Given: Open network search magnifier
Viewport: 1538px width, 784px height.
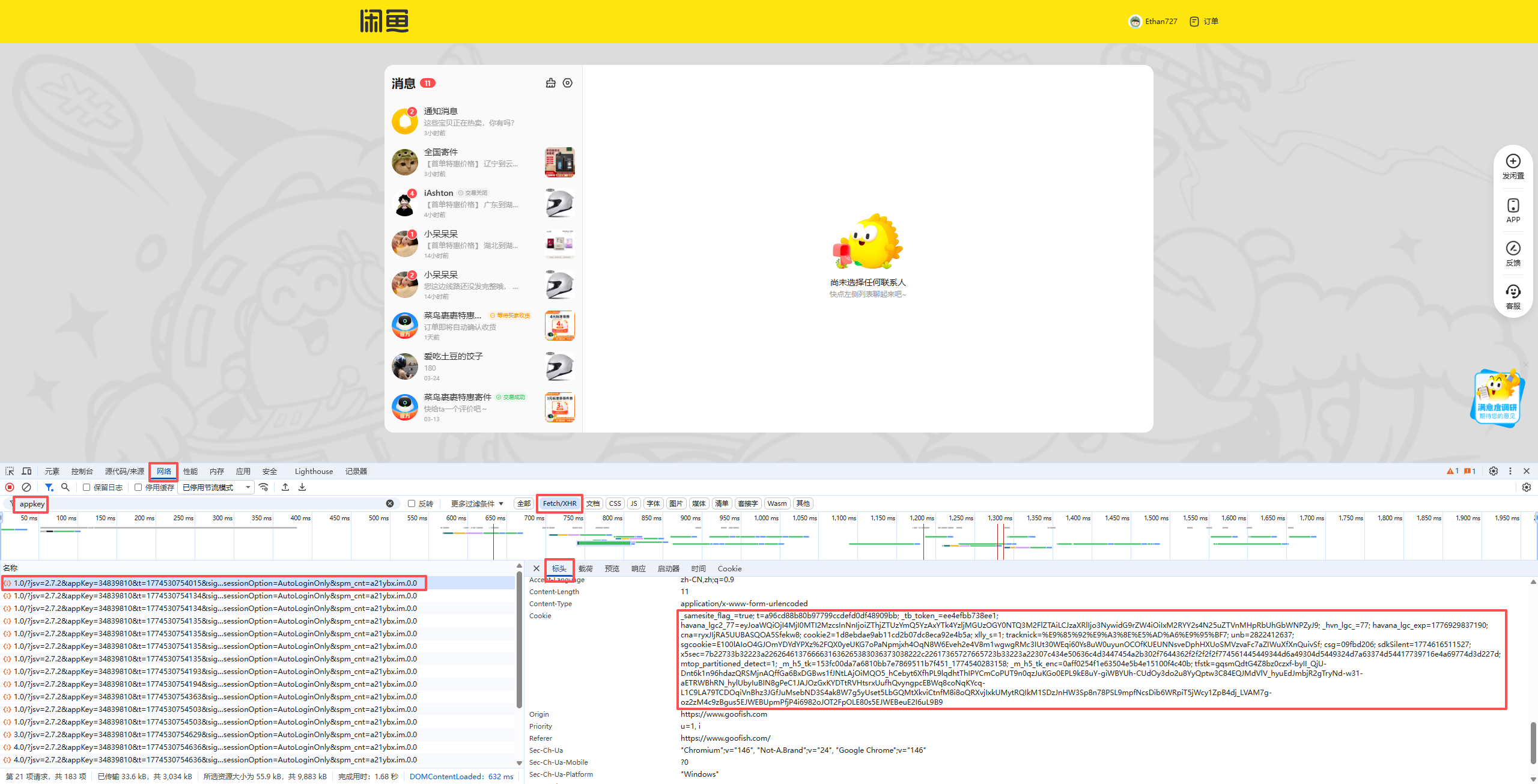Looking at the screenshot, I should [65, 487].
